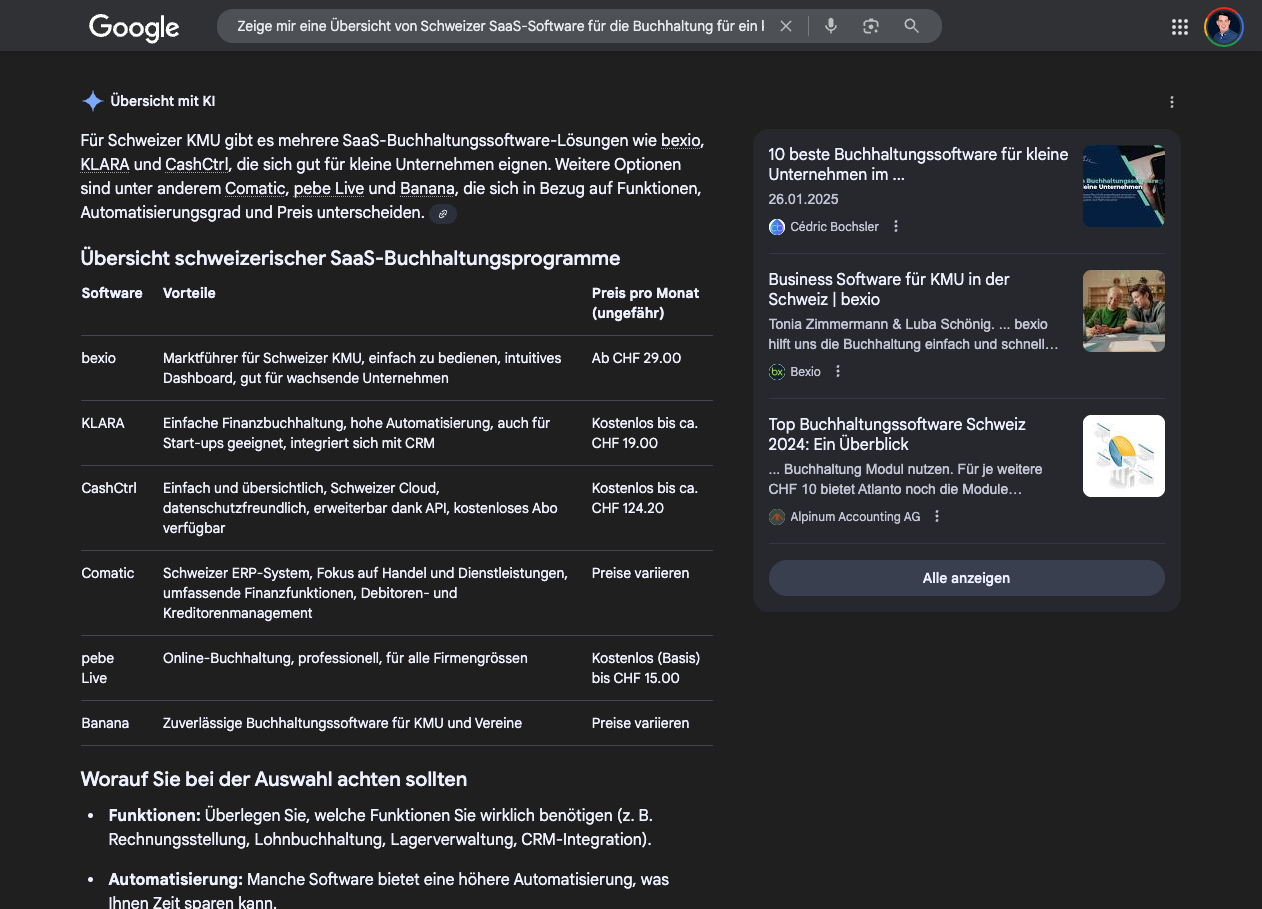Click the Banana row 'Preise variieren' cell
This screenshot has width=1262, height=909.
point(640,723)
